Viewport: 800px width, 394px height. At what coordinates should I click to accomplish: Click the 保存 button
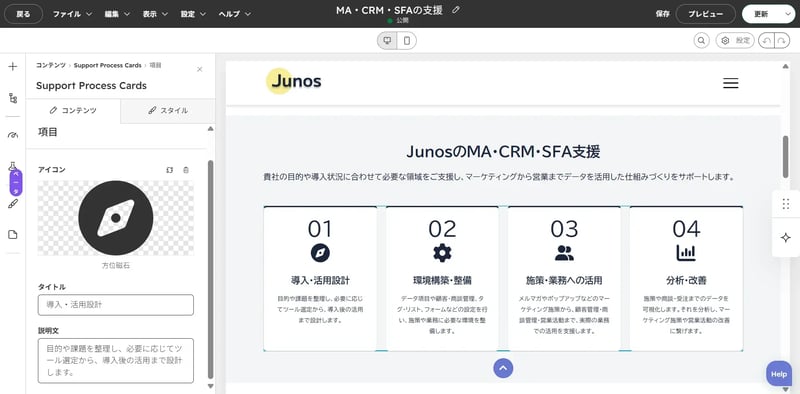click(x=662, y=14)
